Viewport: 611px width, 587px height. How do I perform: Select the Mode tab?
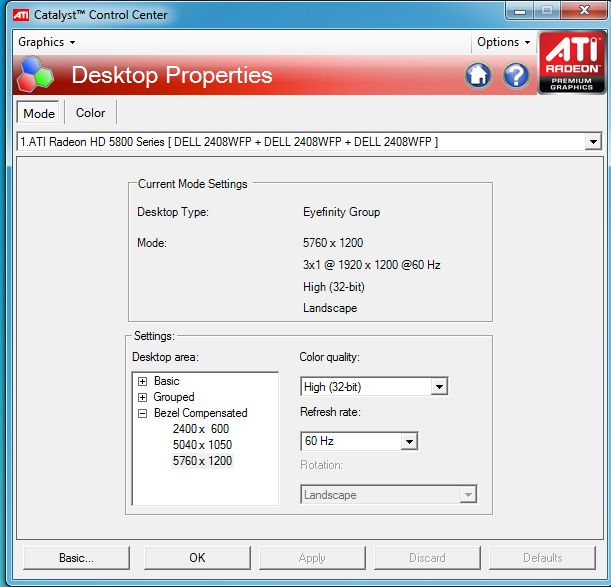coord(39,113)
